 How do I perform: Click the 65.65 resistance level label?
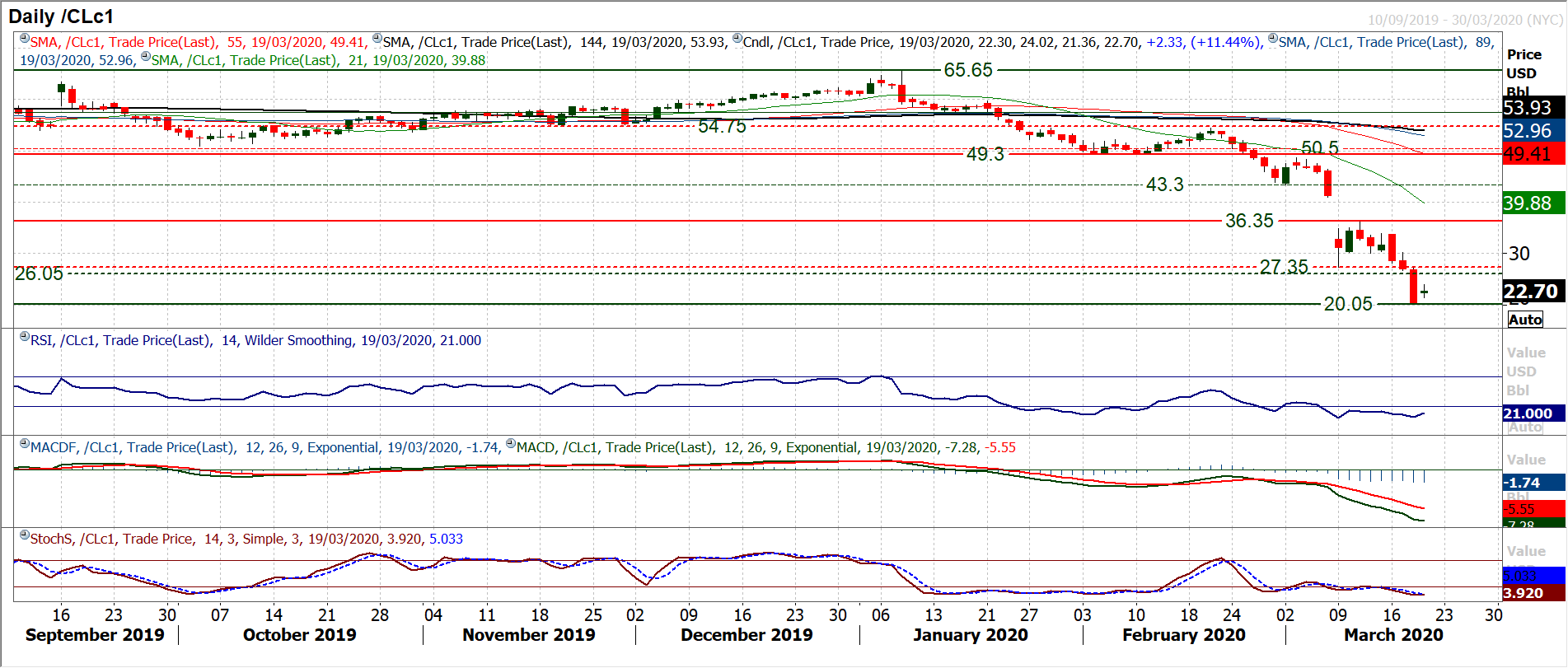click(x=968, y=70)
